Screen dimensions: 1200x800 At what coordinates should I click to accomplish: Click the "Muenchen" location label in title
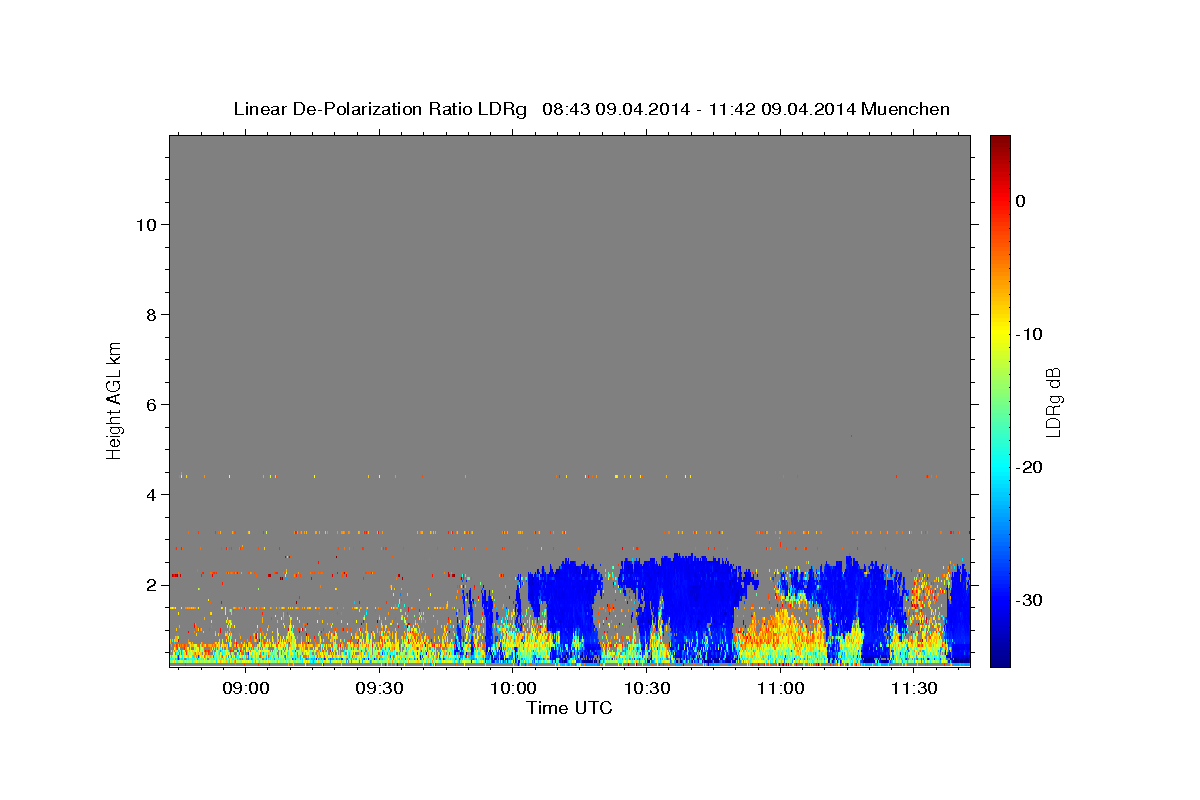click(906, 109)
